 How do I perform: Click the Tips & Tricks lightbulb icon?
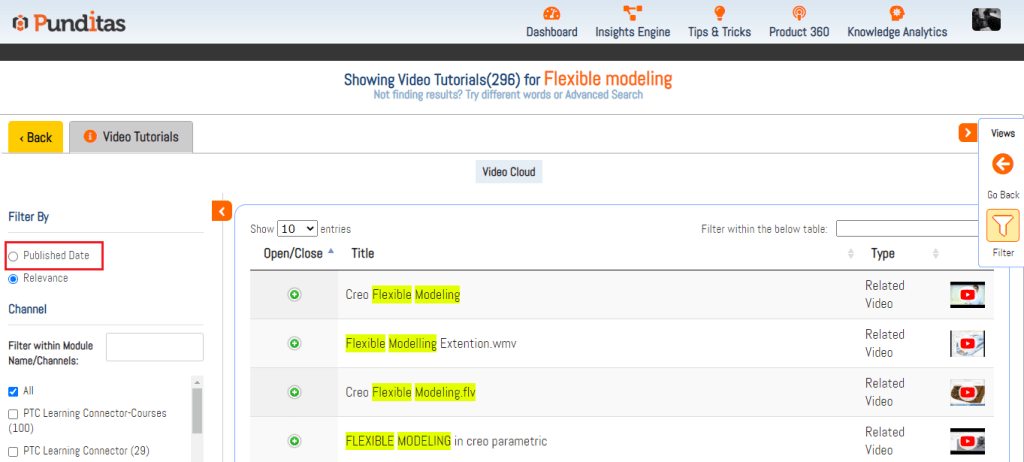coord(719,14)
